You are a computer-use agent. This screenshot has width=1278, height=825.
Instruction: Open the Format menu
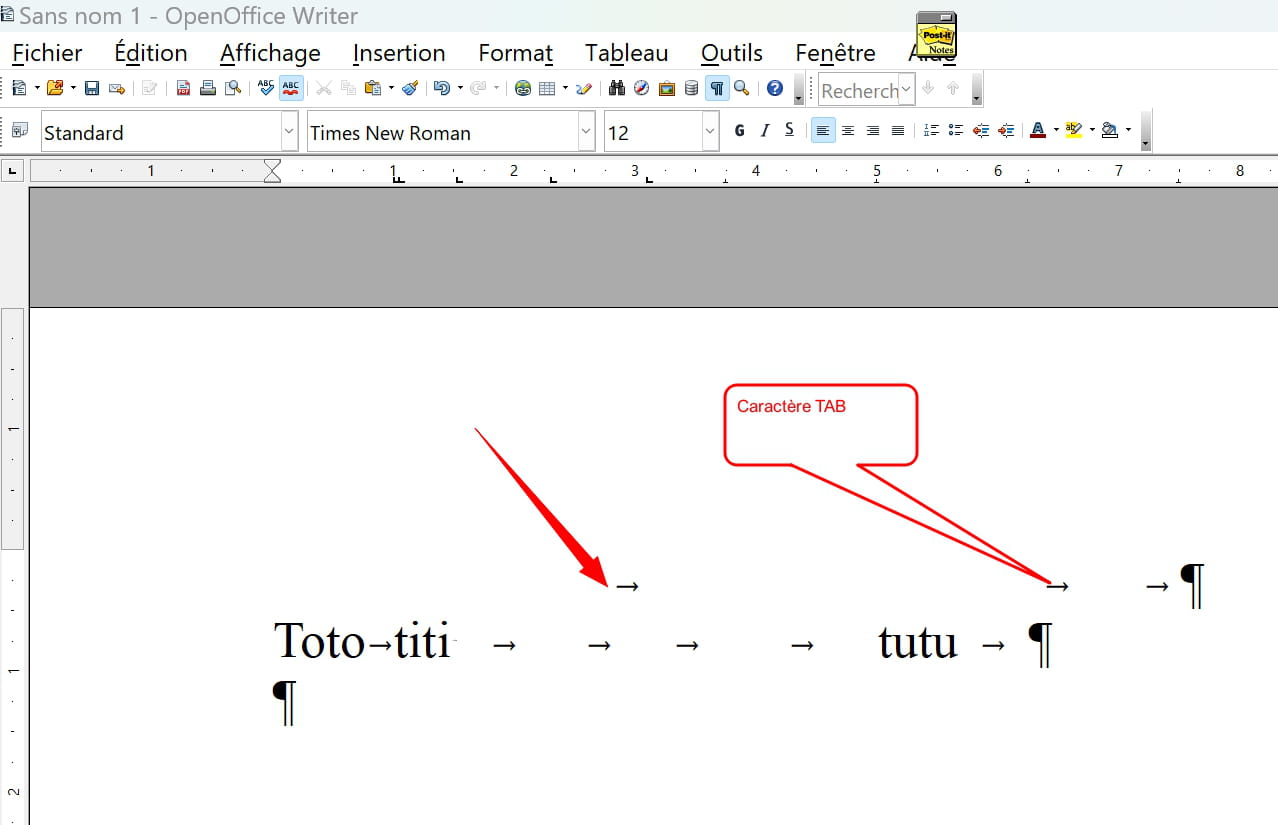tap(515, 53)
